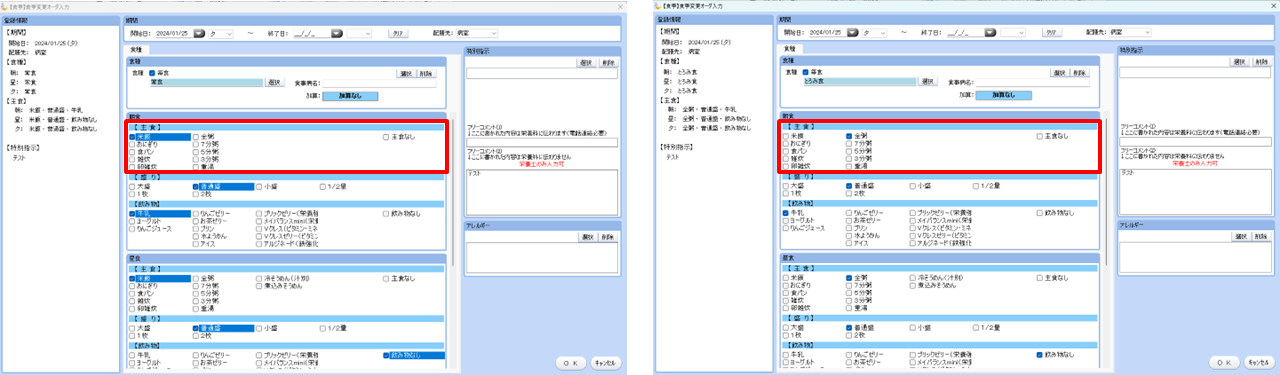Viewport: 1280px width, 375px height.
Task: Check breakfast ヨーグルト in left window
Action: coord(132,221)
